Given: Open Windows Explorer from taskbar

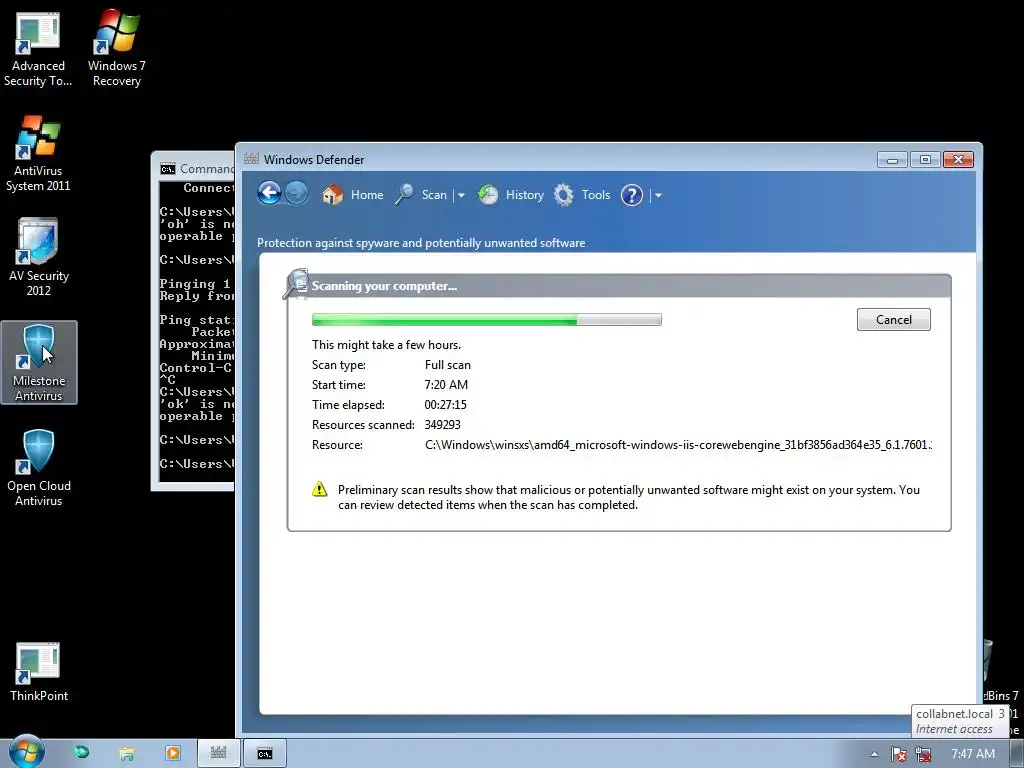Looking at the screenshot, I should [127, 754].
